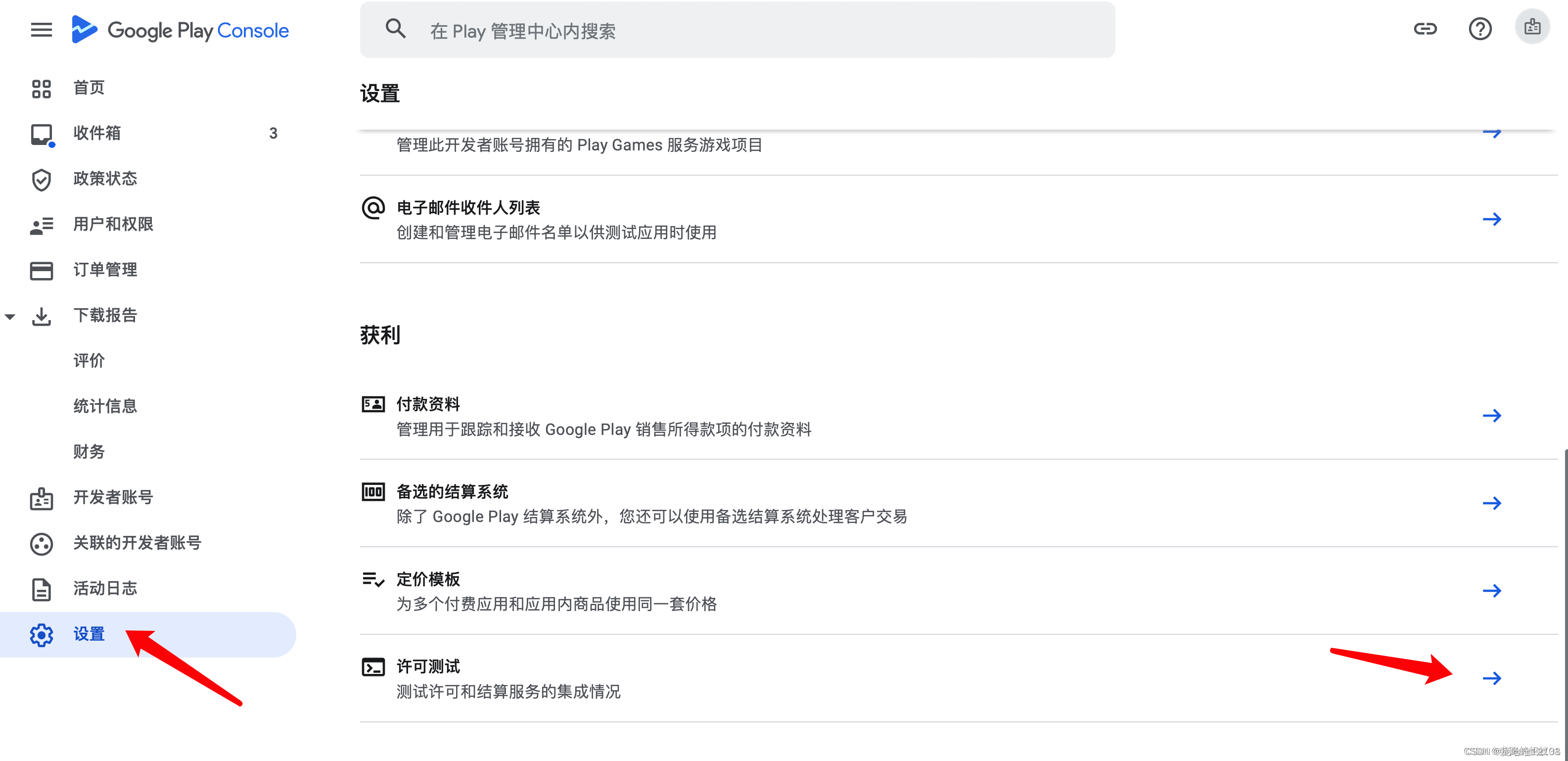Open 许可测试 via its arrow
Screen dimensions: 1568x761
(x=1491, y=678)
